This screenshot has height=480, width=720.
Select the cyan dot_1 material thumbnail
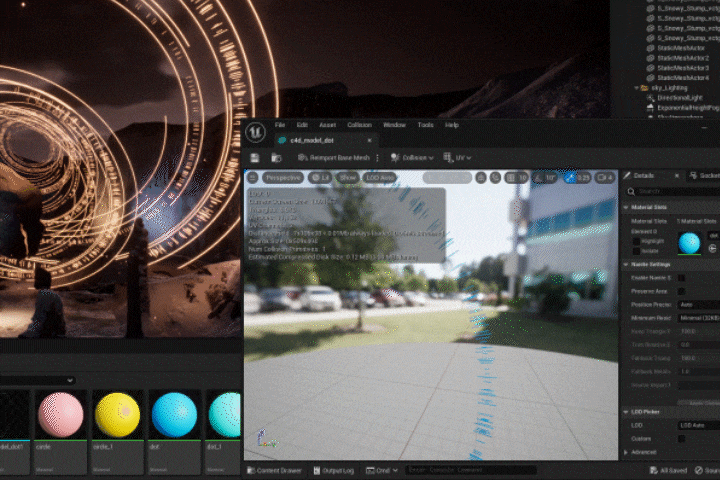224,415
